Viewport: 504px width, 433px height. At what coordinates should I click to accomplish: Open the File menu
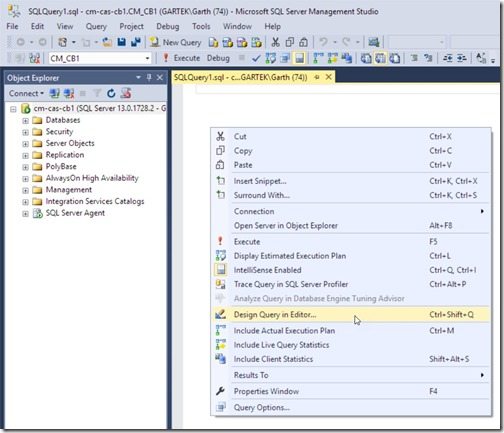[x=12, y=26]
